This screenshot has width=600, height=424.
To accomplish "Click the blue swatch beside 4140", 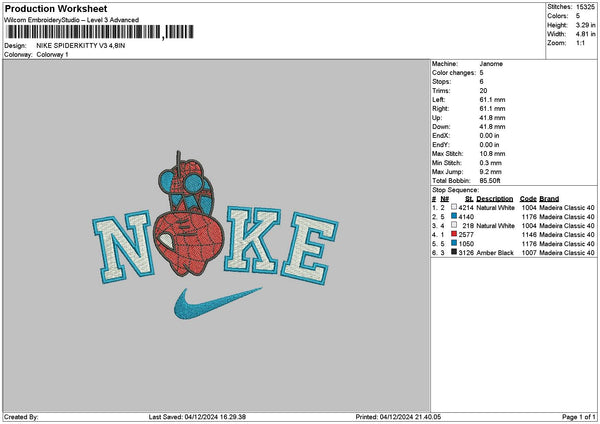I will click(454, 216).
